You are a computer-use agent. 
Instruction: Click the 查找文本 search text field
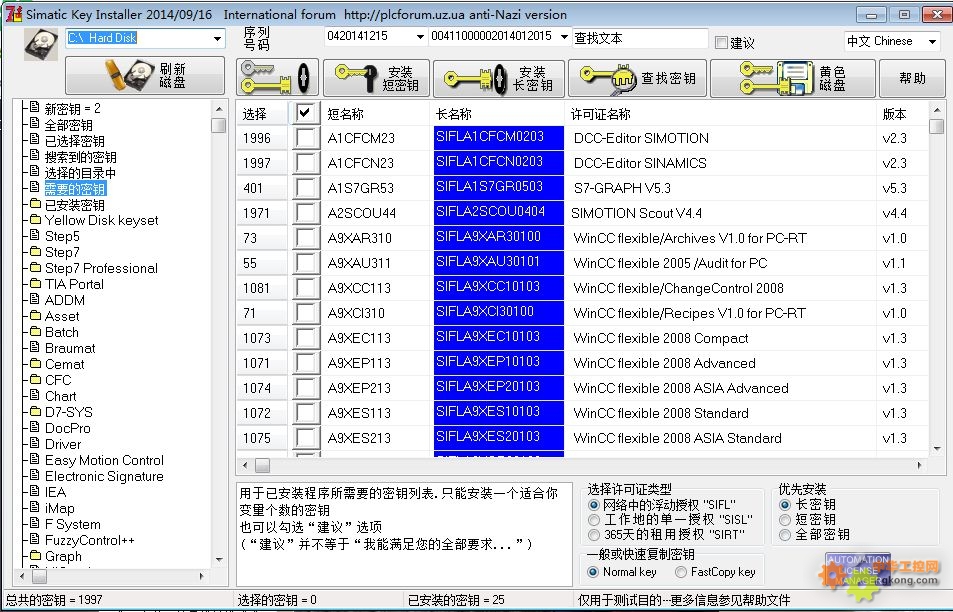point(640,38)
